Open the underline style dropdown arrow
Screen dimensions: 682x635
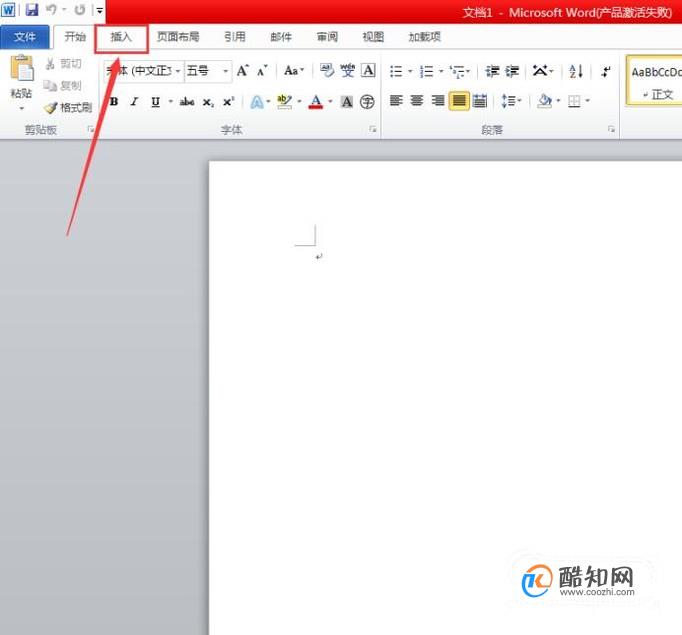[170, 102]
